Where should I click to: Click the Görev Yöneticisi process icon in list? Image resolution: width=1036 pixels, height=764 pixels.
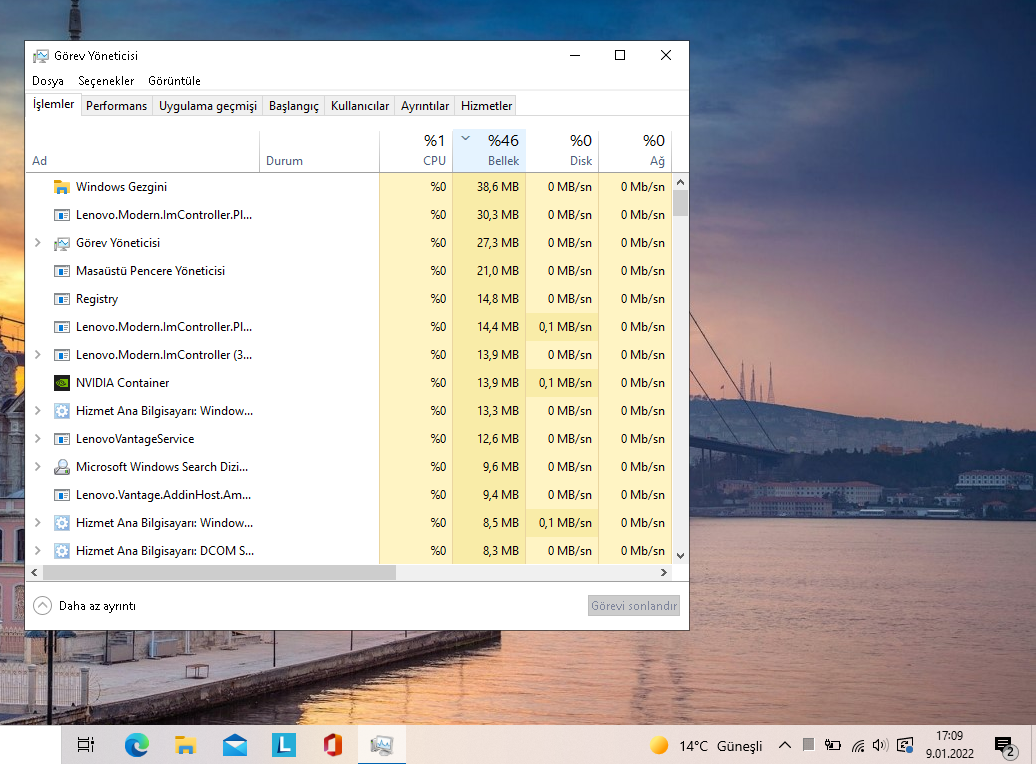coord(61,243)
